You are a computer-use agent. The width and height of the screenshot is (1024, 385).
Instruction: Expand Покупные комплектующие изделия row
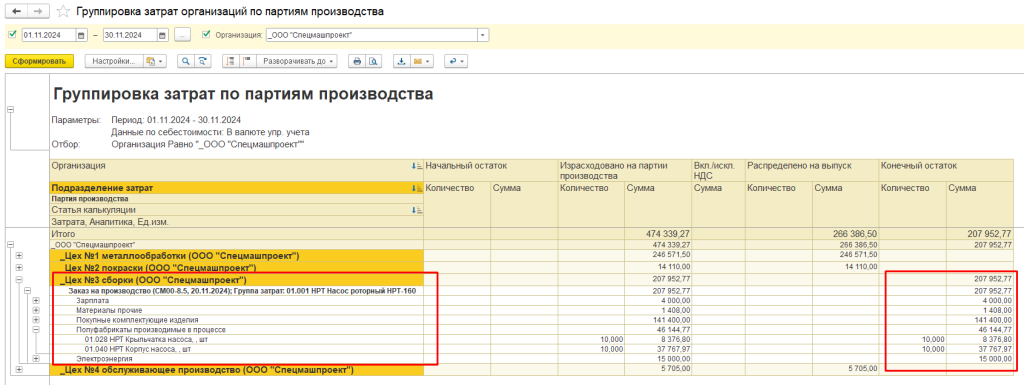(x=36, y=320)
